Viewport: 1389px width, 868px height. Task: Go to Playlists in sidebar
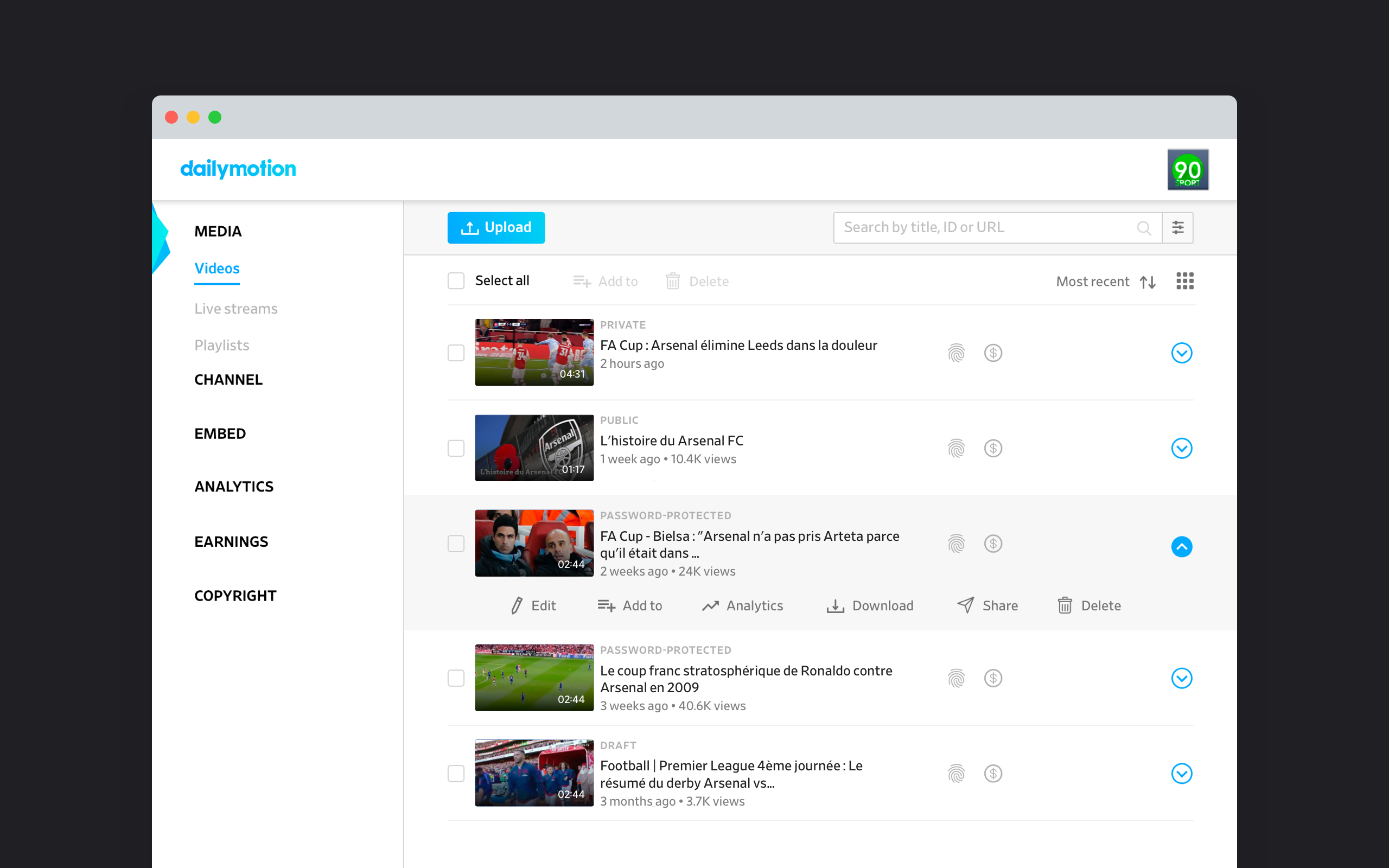(221, 345)
